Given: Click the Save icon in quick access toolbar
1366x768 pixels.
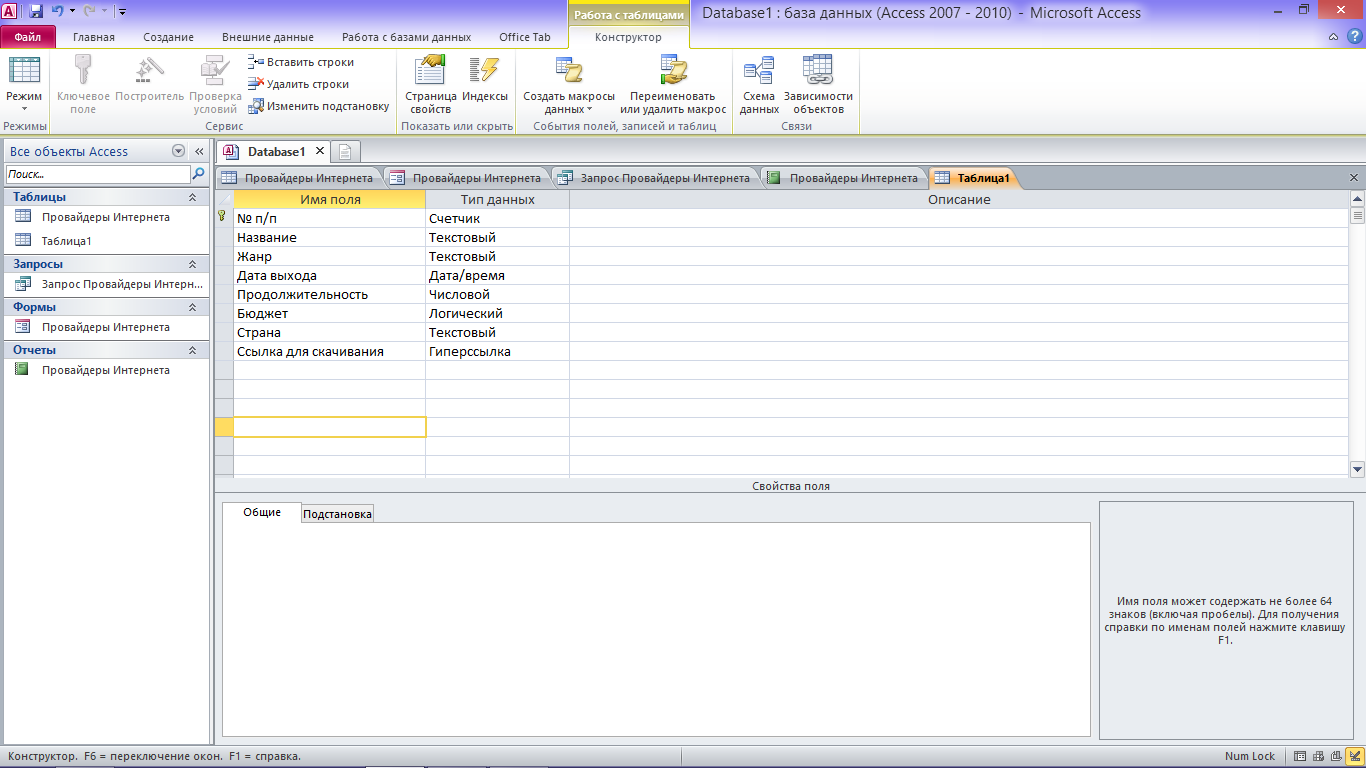Looking at the screenshot, I should pyautogui.click(x=36, y=11).
